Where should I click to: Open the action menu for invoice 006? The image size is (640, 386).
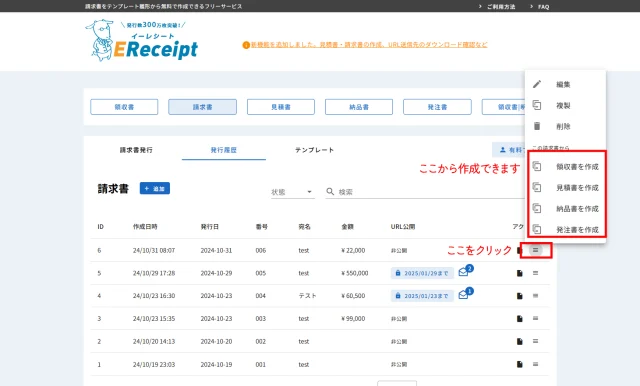[536, 250]
